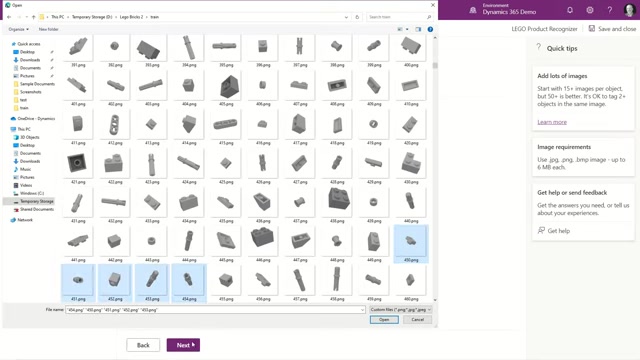Click the Get help icon
Screen dimensions: 640x360
coord(541,231)
